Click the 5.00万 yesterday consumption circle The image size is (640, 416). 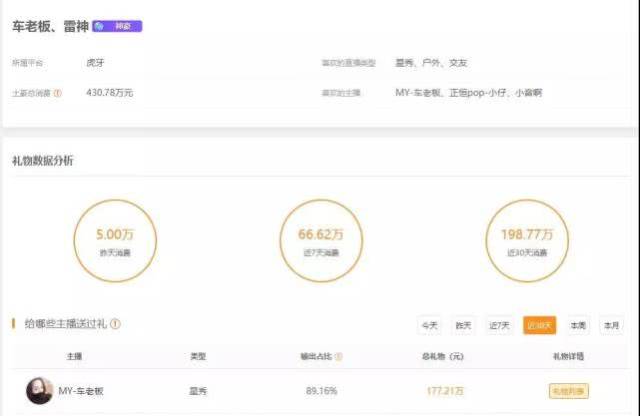coord(115,241)
